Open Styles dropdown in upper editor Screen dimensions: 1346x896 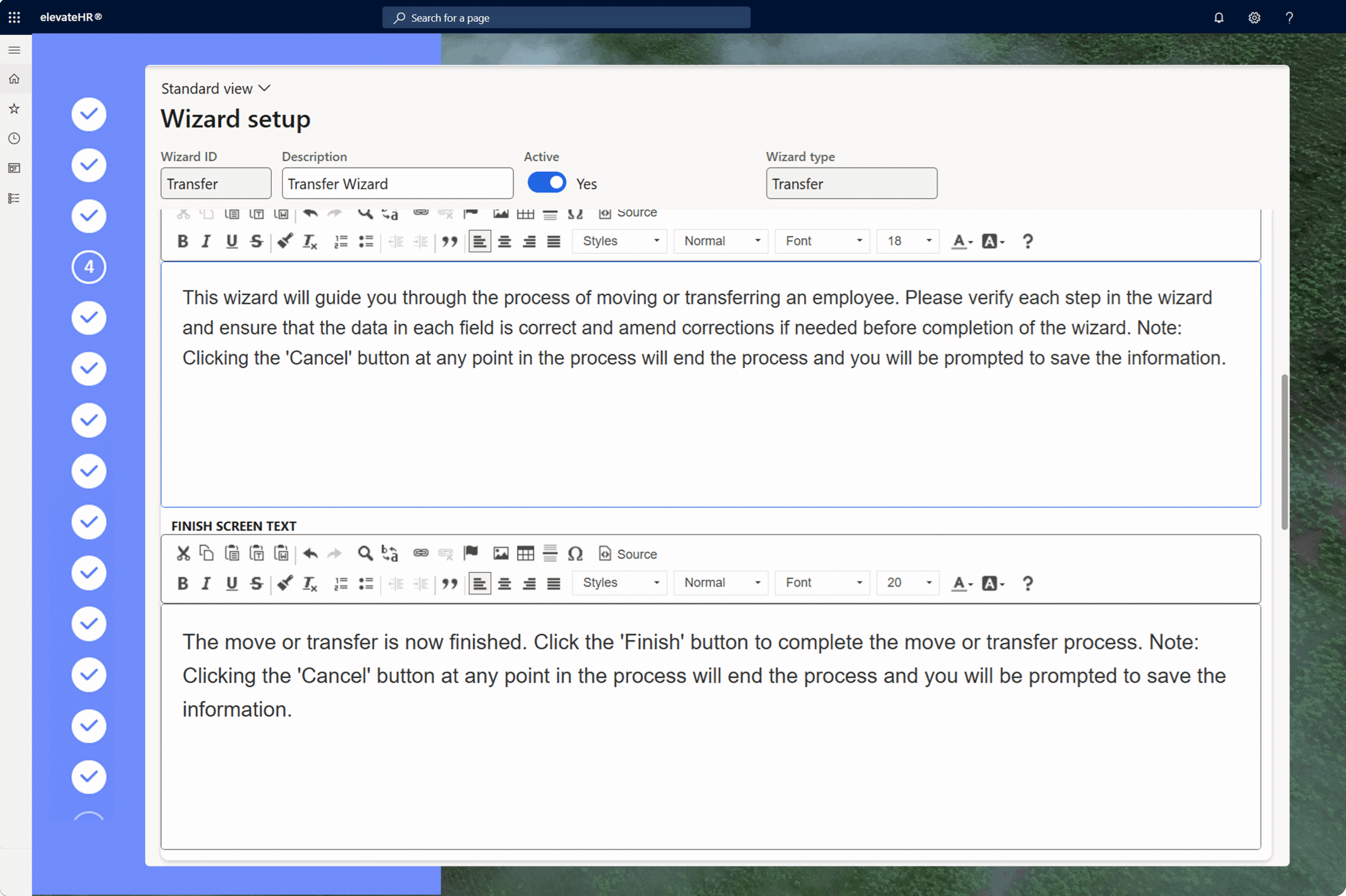[619, 241]
